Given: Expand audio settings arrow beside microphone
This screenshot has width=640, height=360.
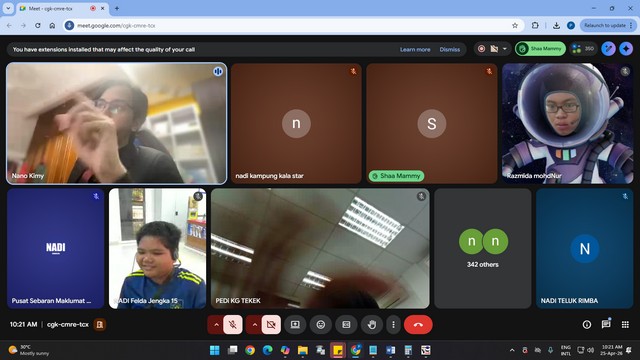Looking at the screenshot, I should (x=216, y=324).
